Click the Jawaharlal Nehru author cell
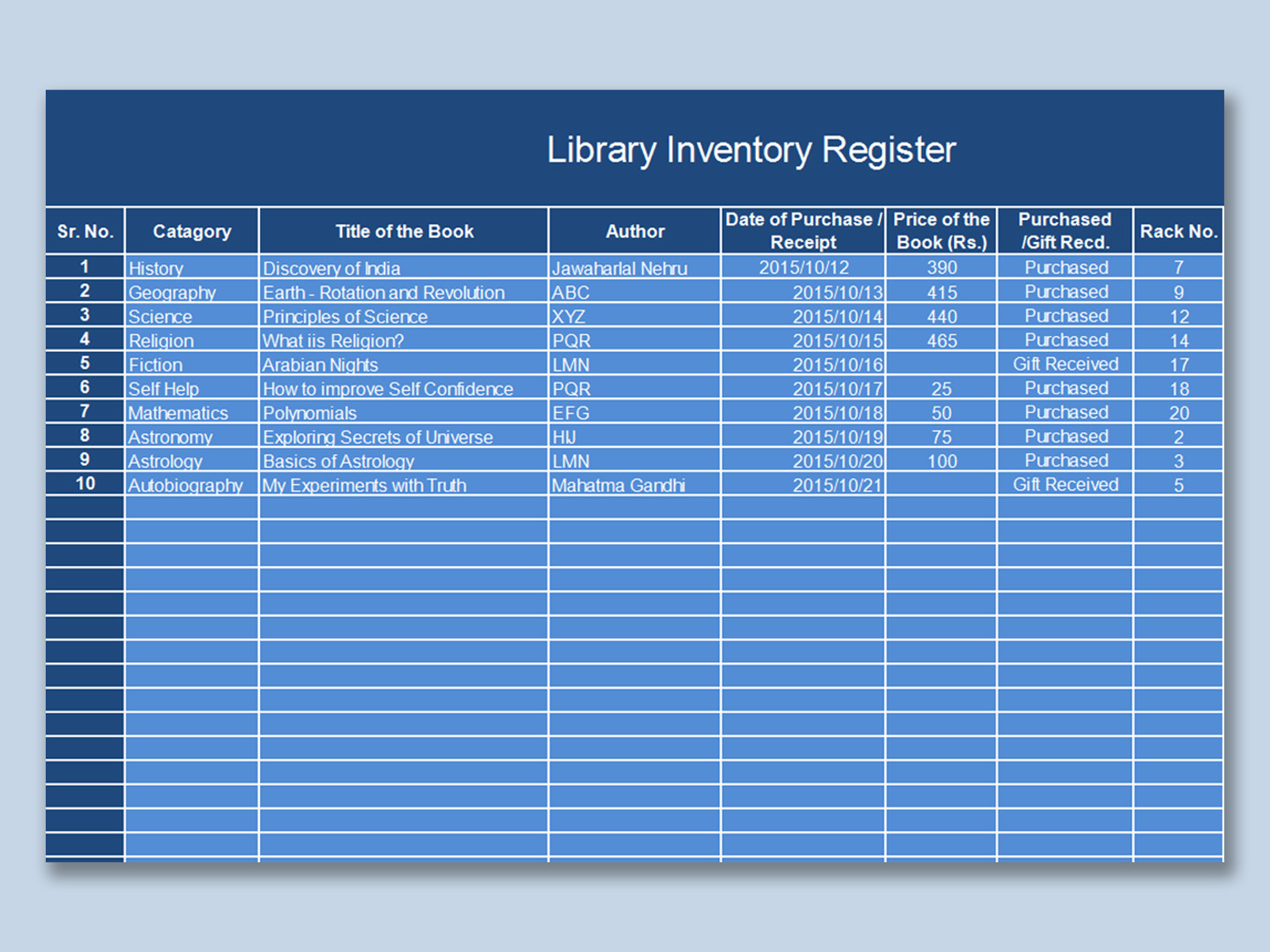The height and width of the screenshot is (952, 1270). click(x=635, y=267)
